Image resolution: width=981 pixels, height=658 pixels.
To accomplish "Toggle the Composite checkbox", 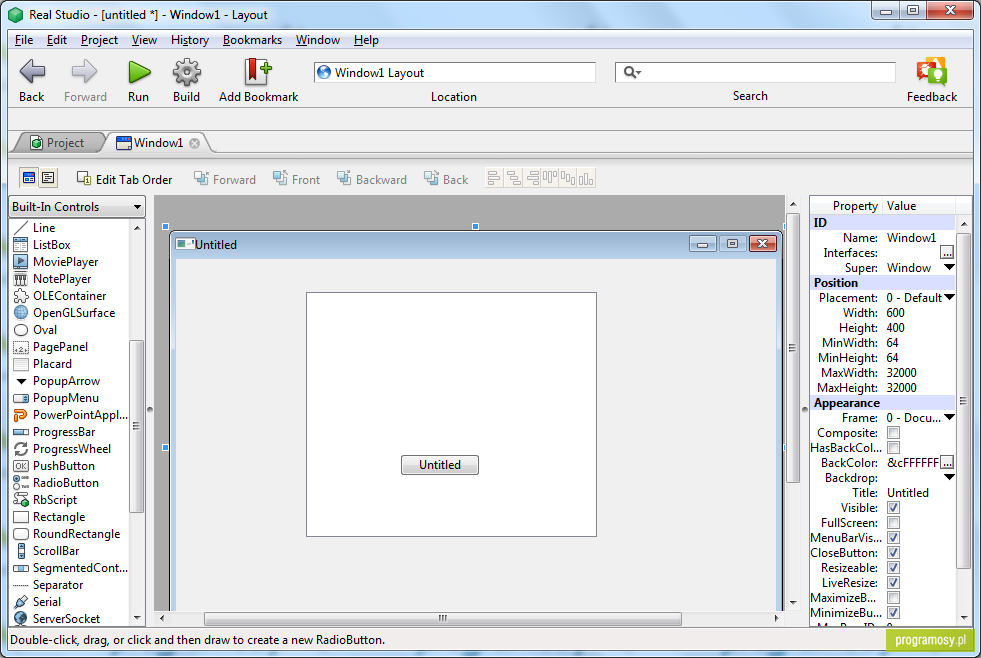I will [893, 433].
